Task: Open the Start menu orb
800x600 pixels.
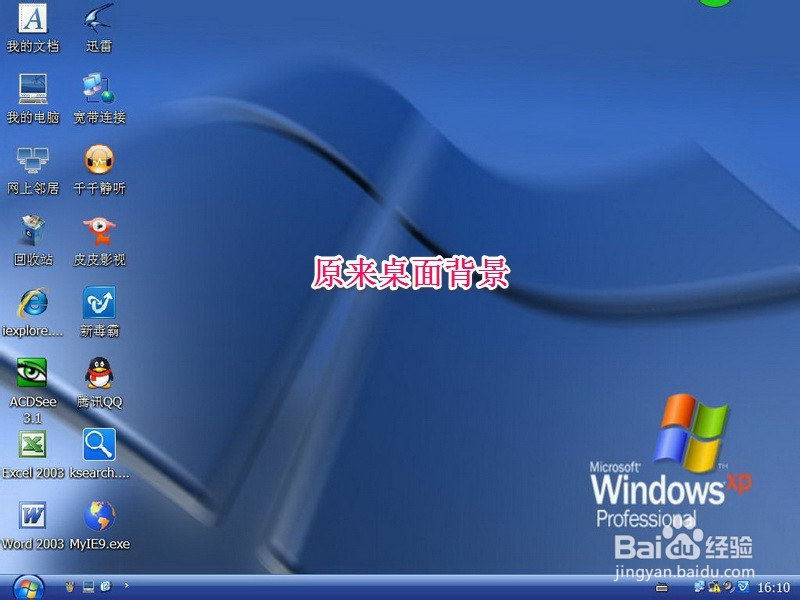Action: [28, 588]
